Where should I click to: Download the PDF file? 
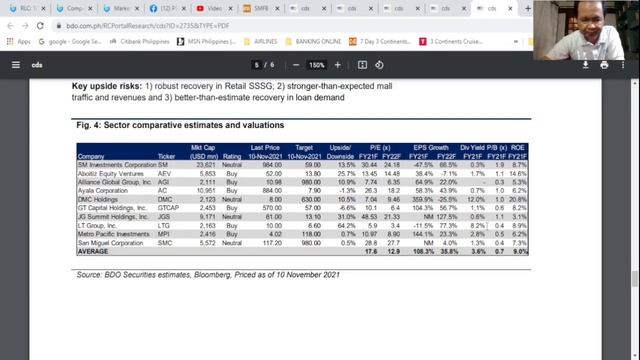coord(585,65)
